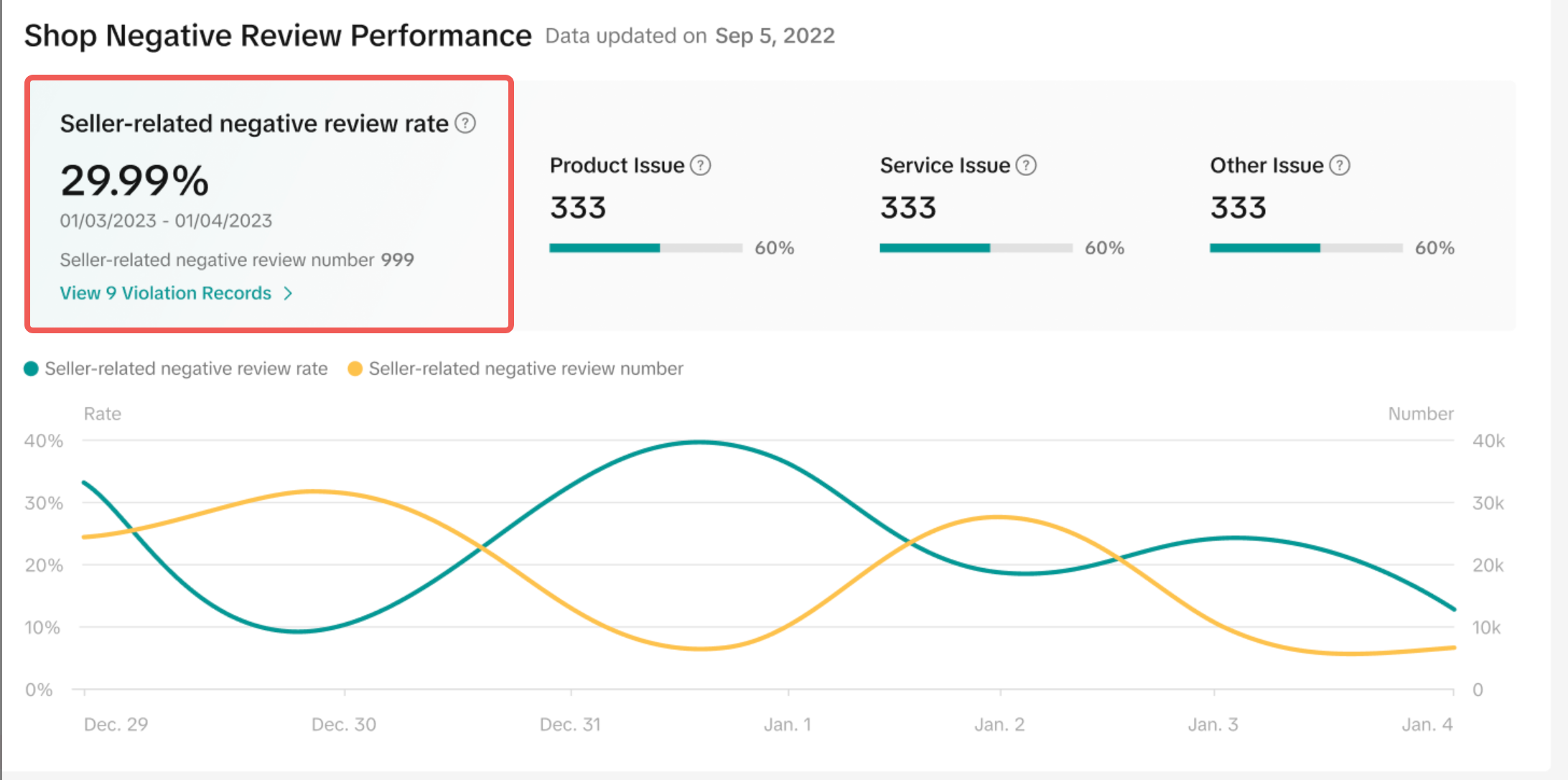Click Service Issue 60% progress bar
The height and width of the screenshot is (780, 1568).
pos(976,248)
